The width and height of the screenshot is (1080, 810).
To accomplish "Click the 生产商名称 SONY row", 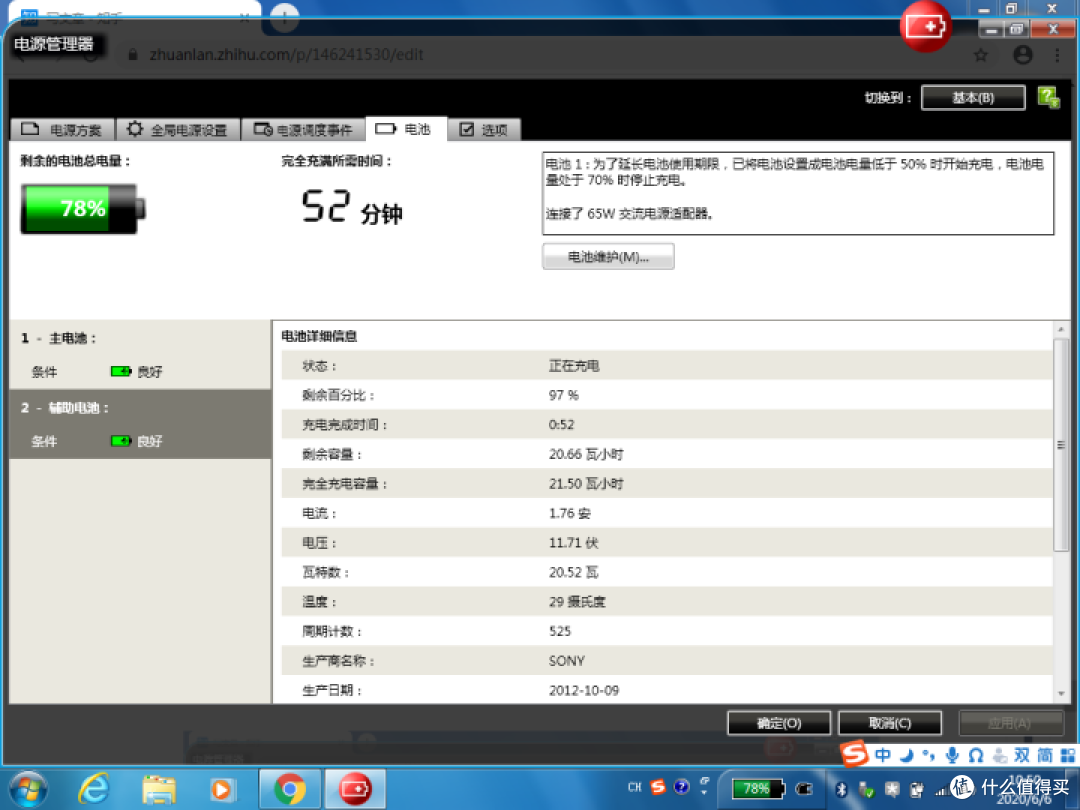I will coord(666,661).
